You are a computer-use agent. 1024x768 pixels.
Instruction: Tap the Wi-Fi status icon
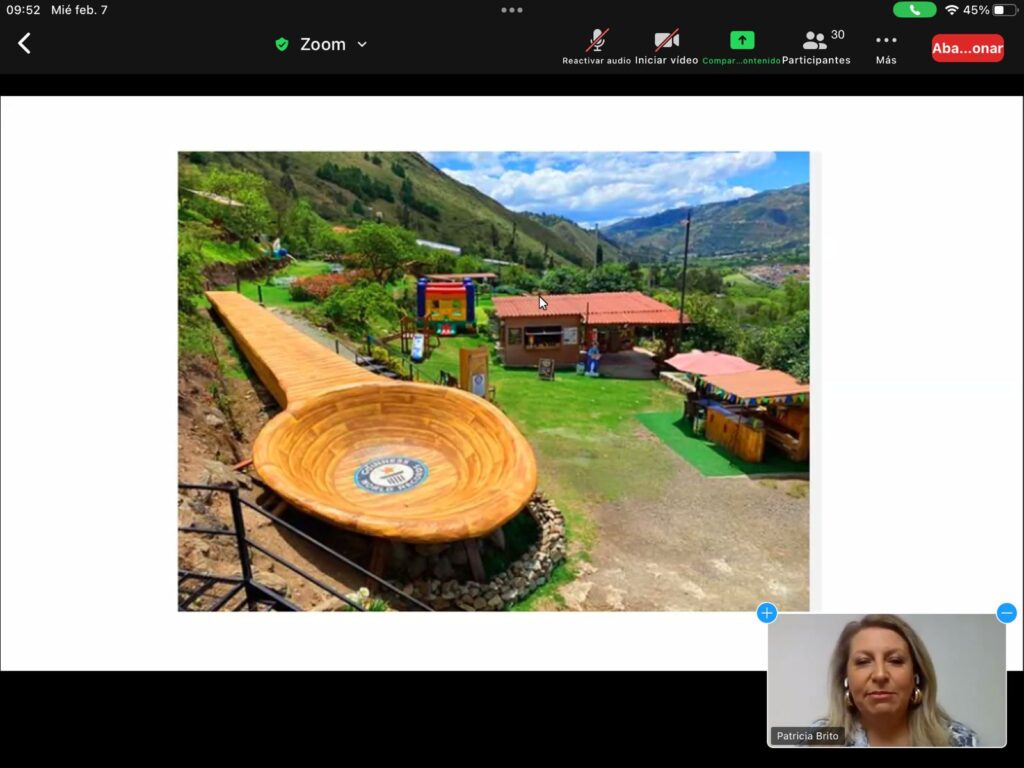tap(951, 10)
